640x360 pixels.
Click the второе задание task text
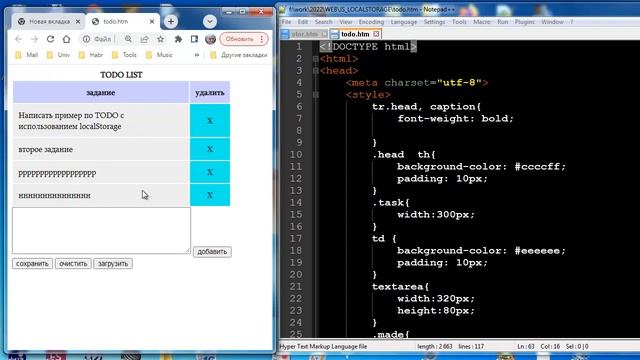pyautogui.click(x=46, y=149)
